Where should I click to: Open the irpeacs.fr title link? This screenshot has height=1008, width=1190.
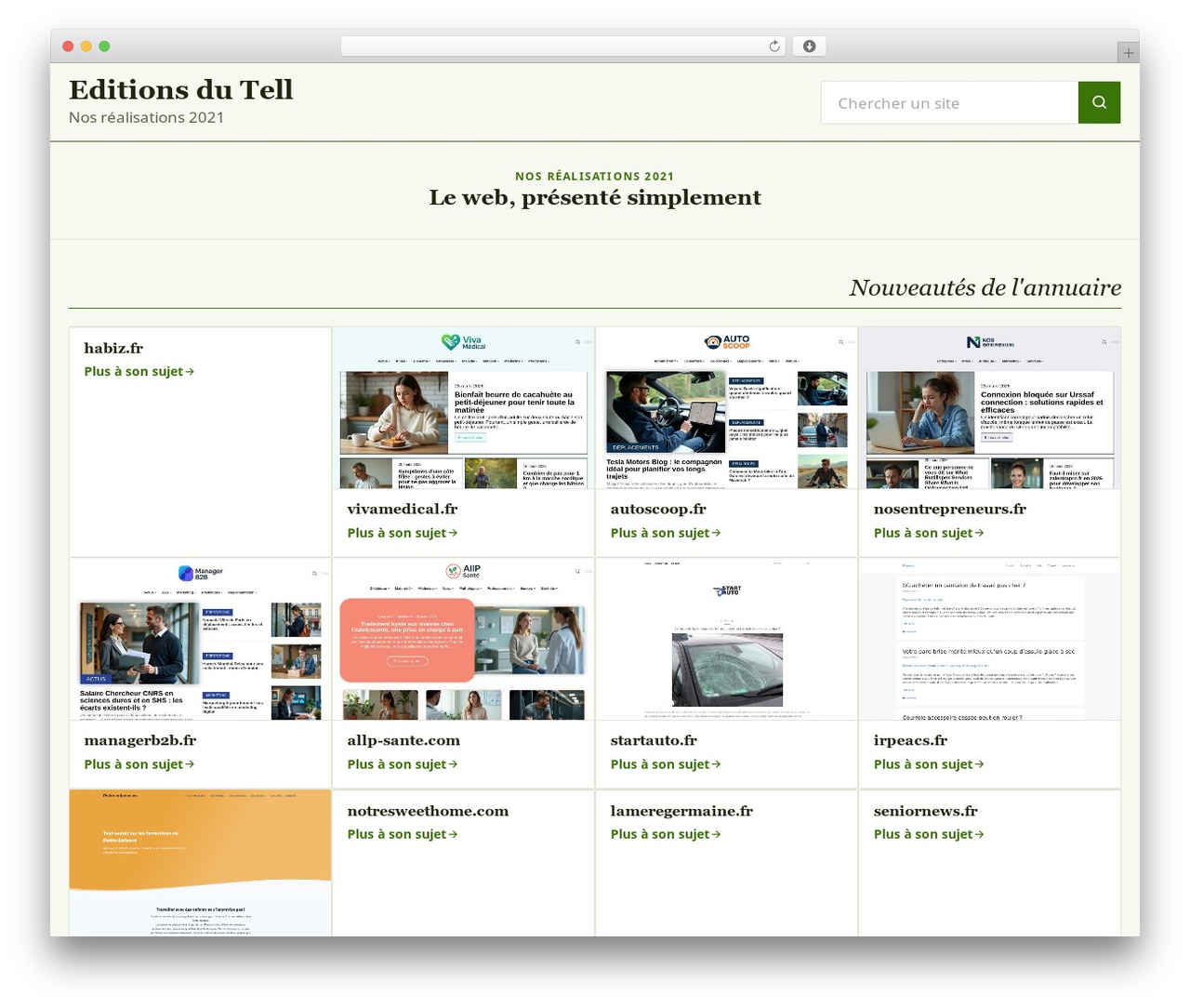pyautogui.click(x=910, y=740)
